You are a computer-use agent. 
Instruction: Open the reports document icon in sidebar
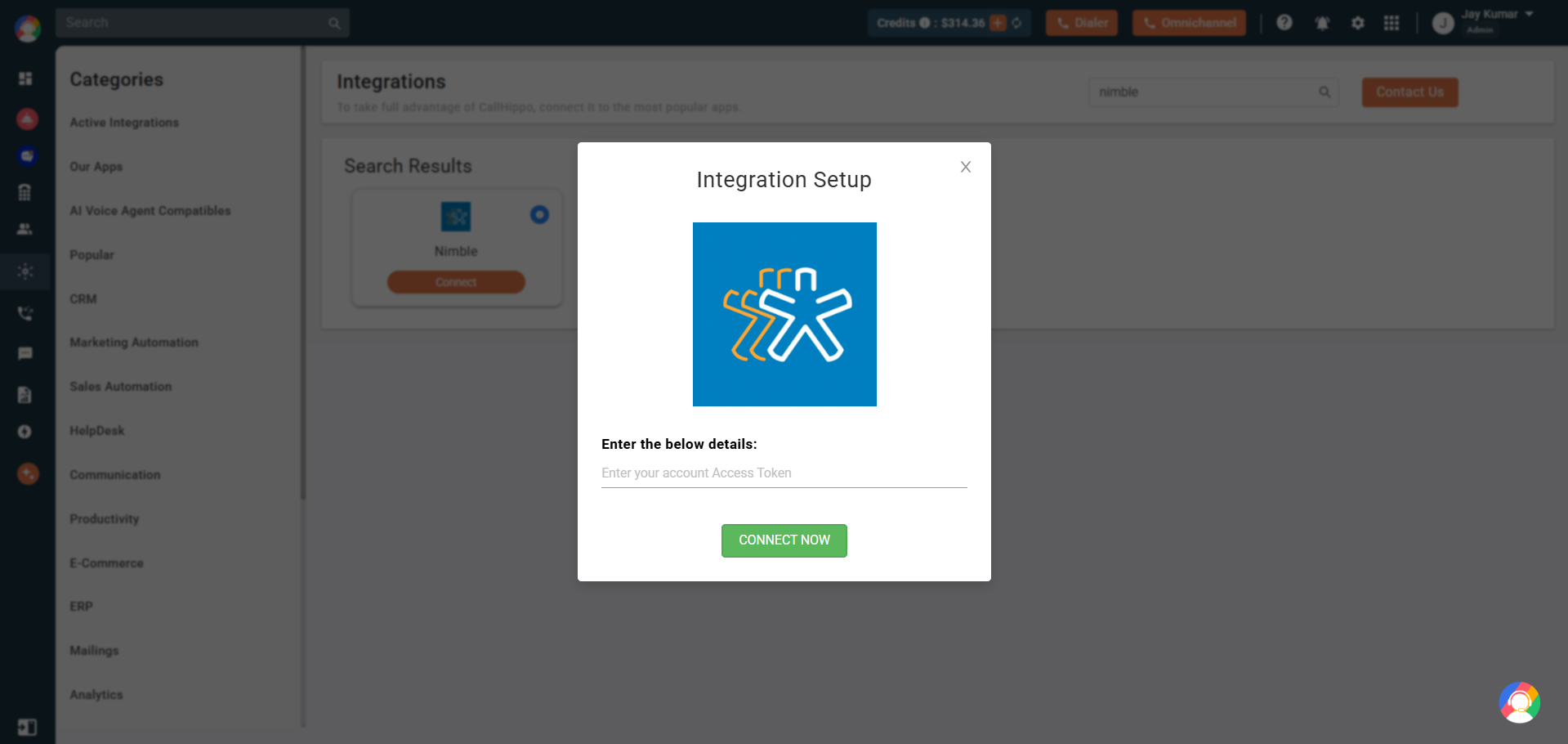pyautogui.click(x=25, y=395)
